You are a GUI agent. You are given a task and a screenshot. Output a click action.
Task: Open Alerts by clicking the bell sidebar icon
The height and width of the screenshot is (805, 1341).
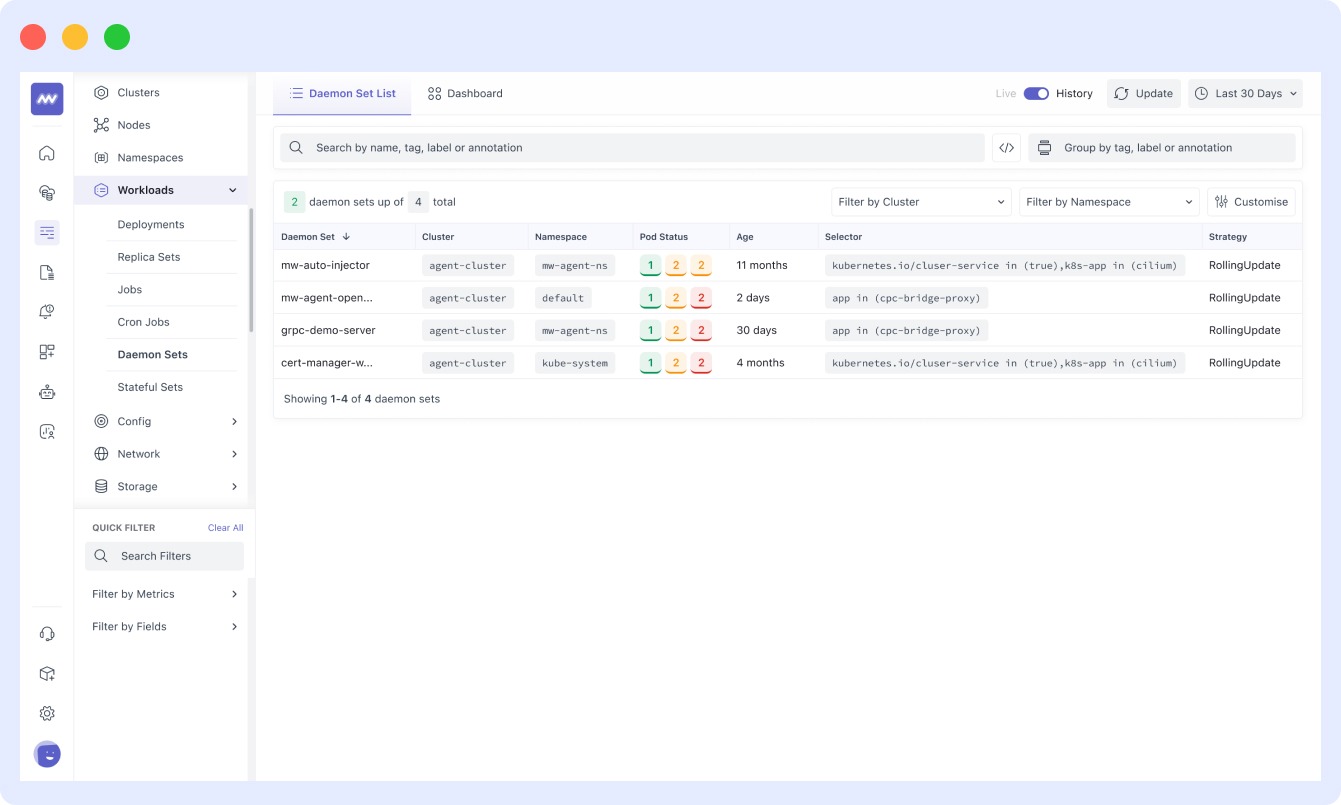click(x=46, y=311)
